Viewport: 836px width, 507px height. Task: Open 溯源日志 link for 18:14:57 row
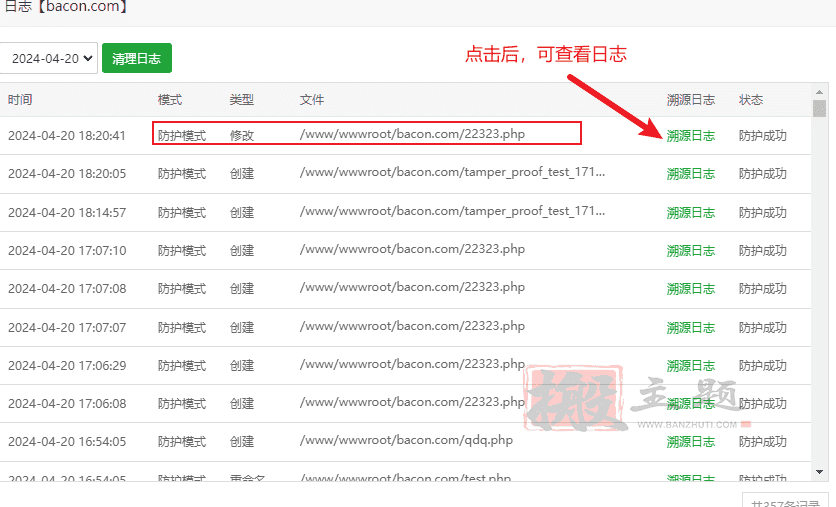coord(690,213)
